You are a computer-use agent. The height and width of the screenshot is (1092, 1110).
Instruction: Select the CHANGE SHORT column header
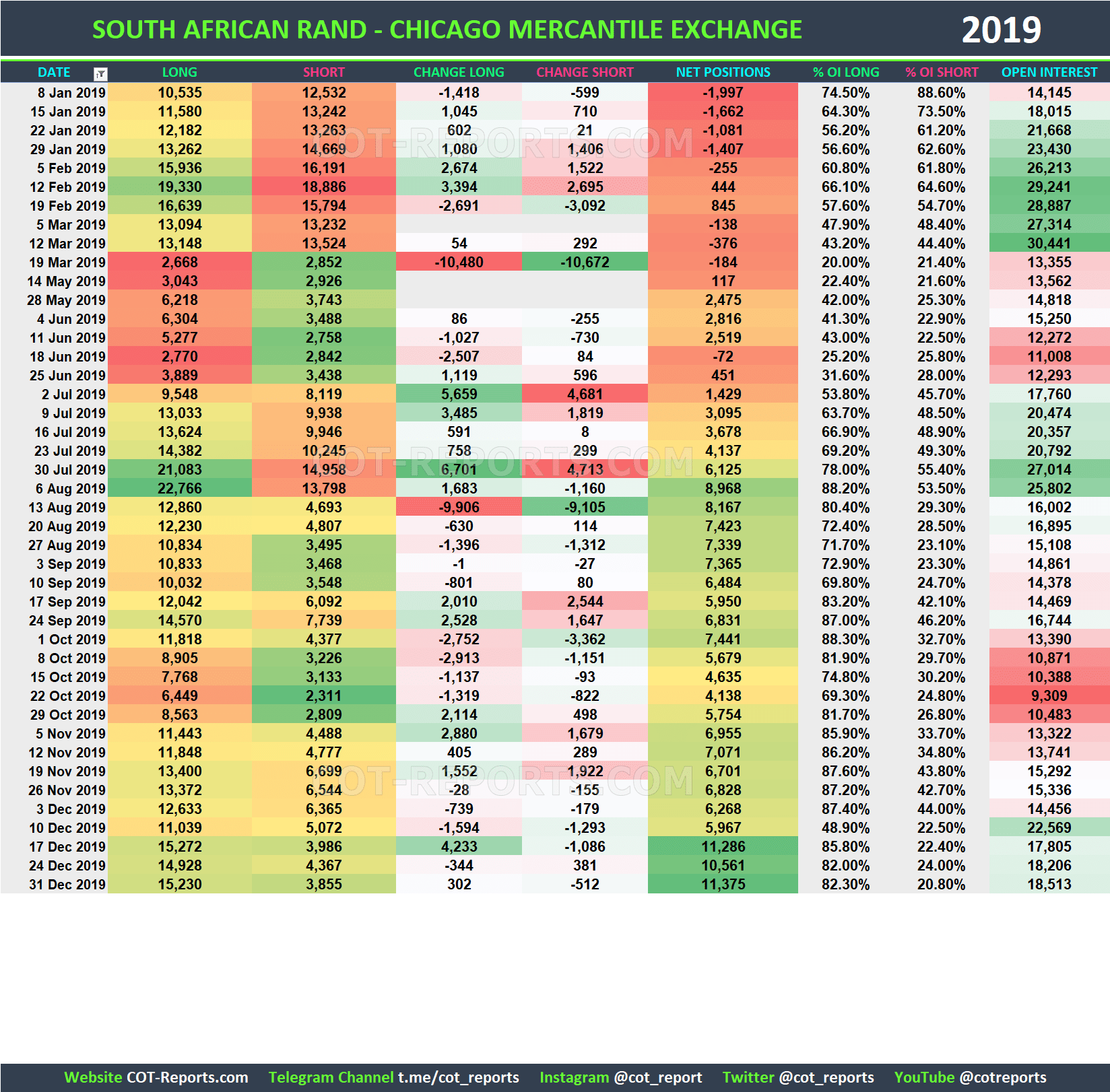pos(584,72)
